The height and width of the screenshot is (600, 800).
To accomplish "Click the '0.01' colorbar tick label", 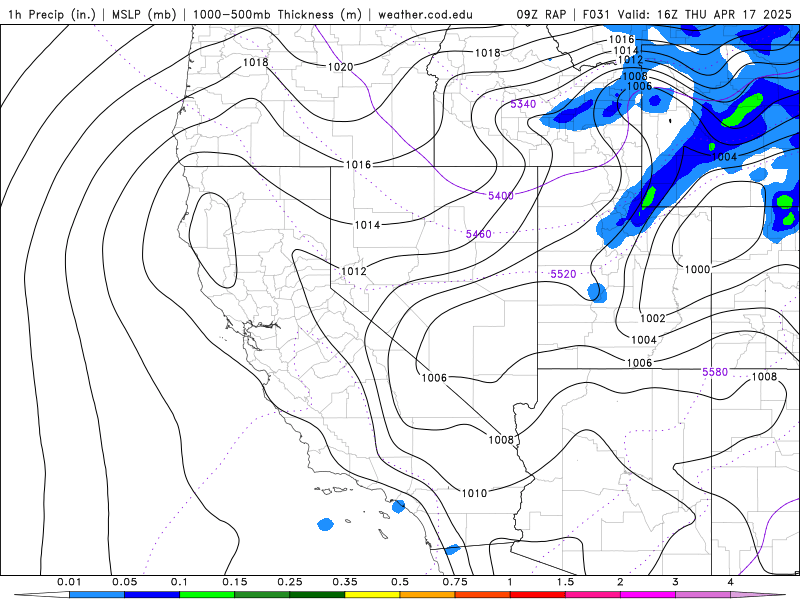I will [x=69, y=582].
